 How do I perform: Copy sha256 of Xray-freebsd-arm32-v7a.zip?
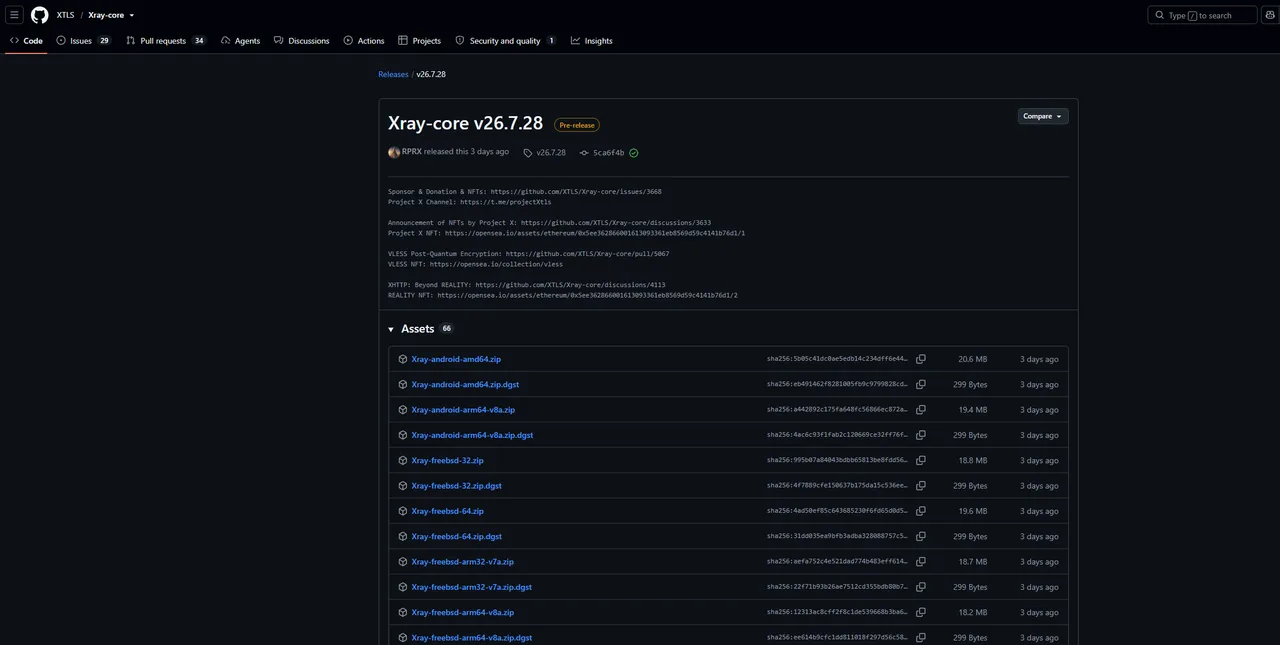pos(921,562)
